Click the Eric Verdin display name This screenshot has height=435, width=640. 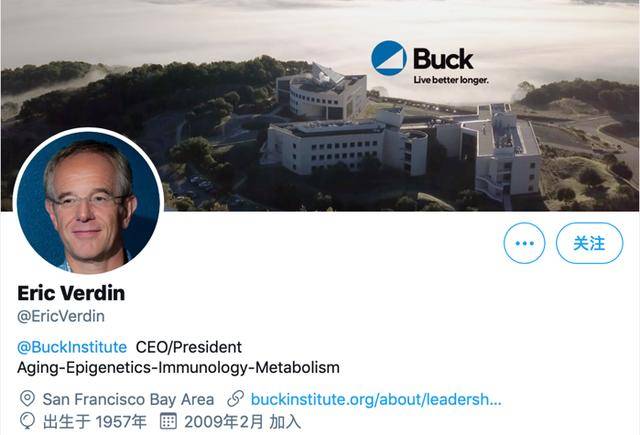point(71,293)
